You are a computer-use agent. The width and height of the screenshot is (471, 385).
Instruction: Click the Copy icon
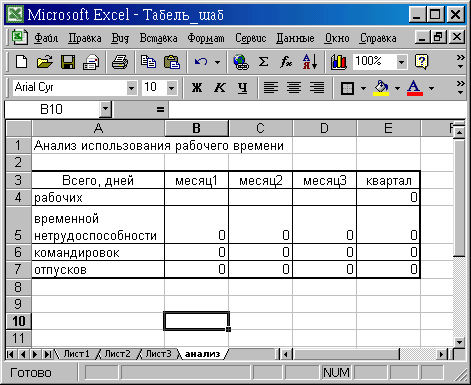pos(148,62)
